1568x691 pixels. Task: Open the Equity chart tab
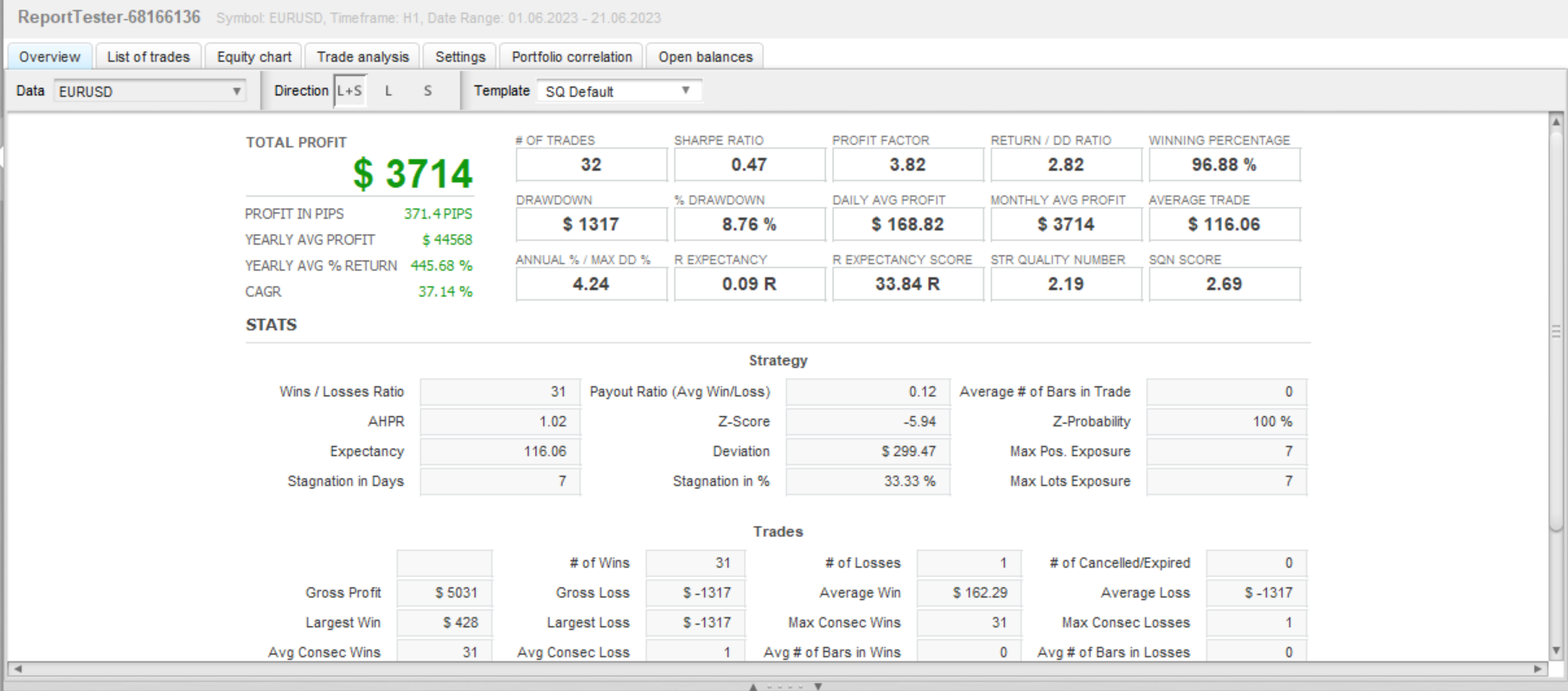[x=254, y=56]
